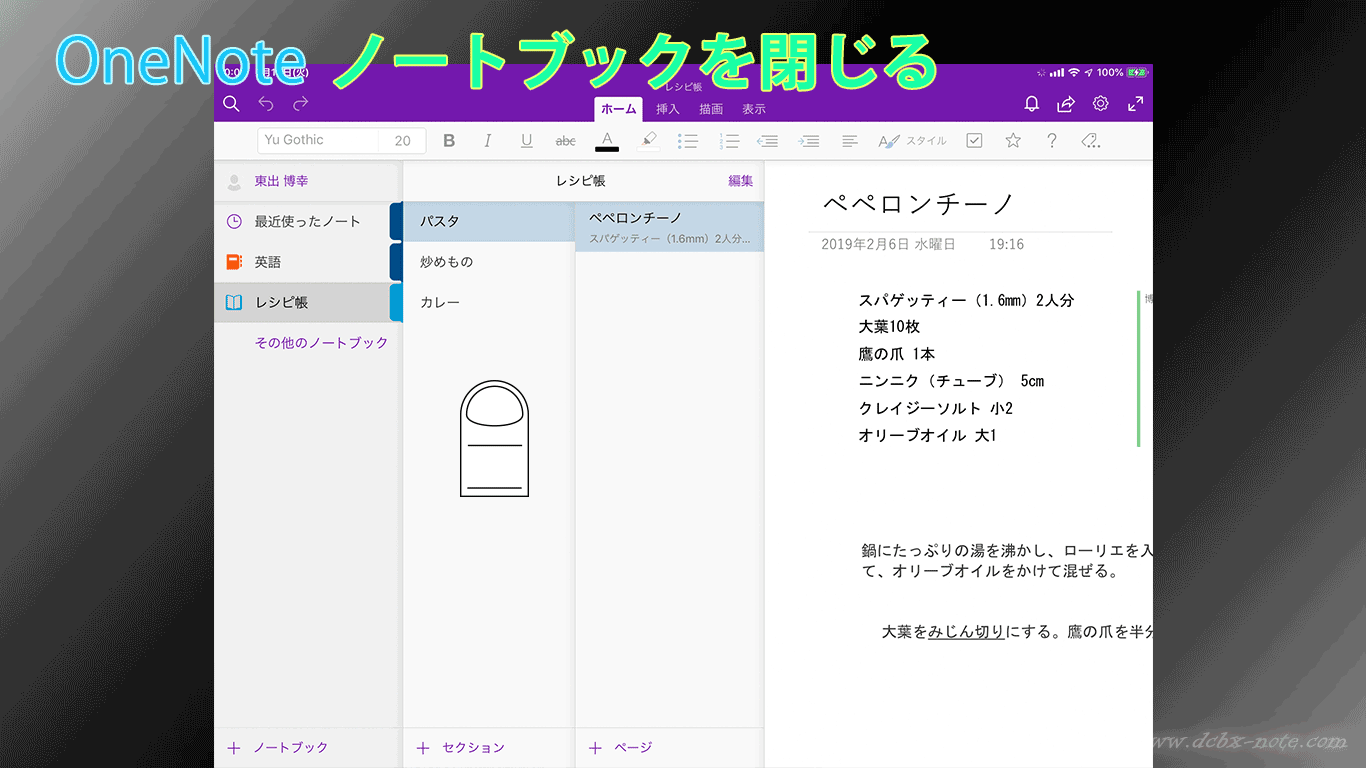
Task: Add question mark tag
Action: (1052, 141)
